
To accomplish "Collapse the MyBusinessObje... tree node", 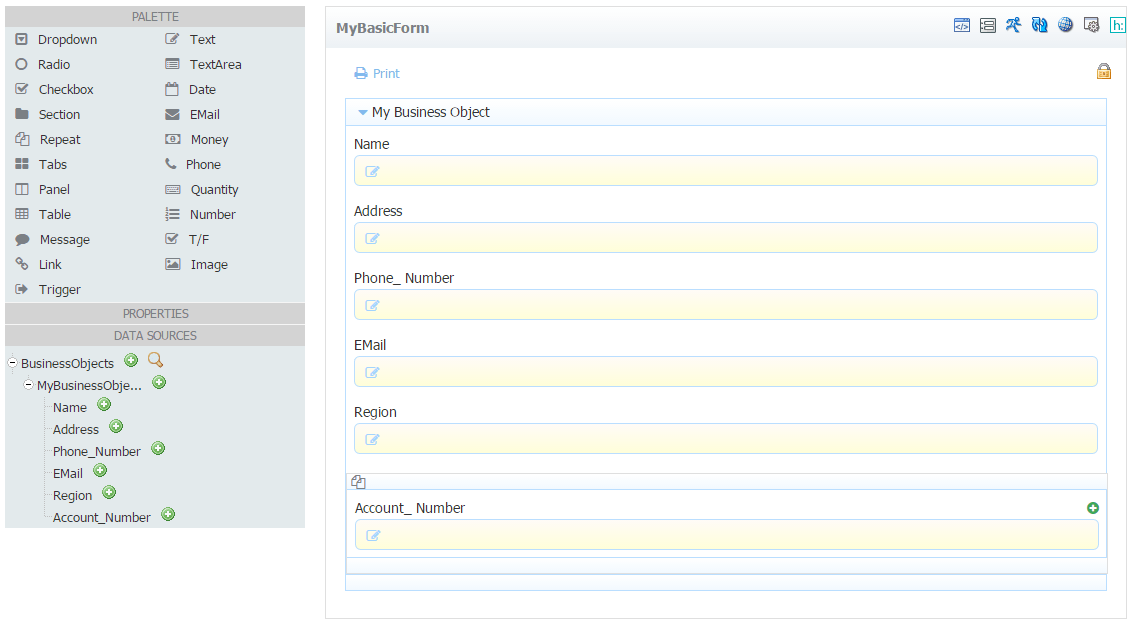I will point(28,385).
